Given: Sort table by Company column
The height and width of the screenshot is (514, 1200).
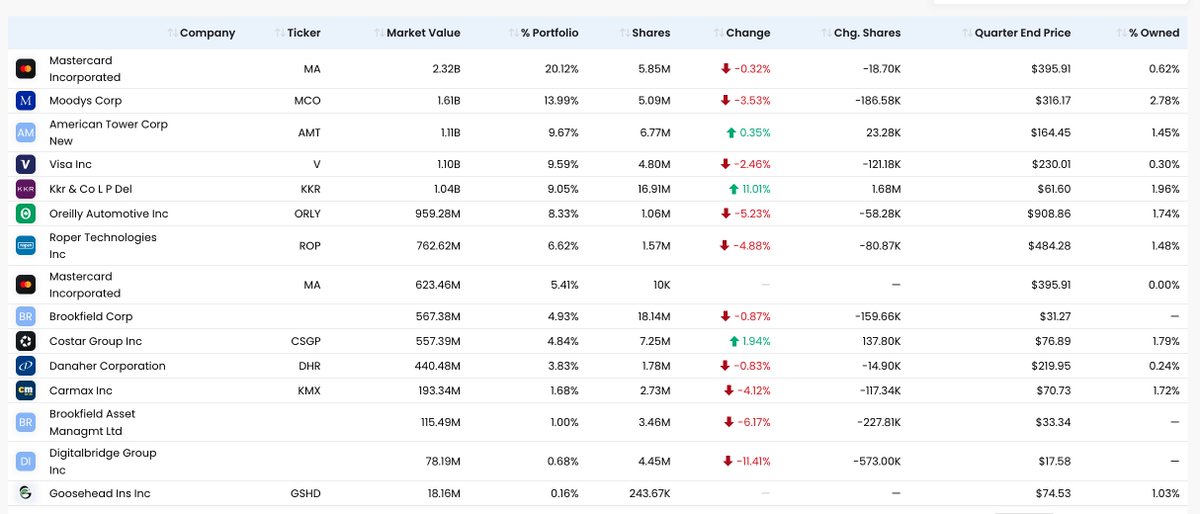Looking at the screenshot, I should pyautogui.click(x=201, y=33).
